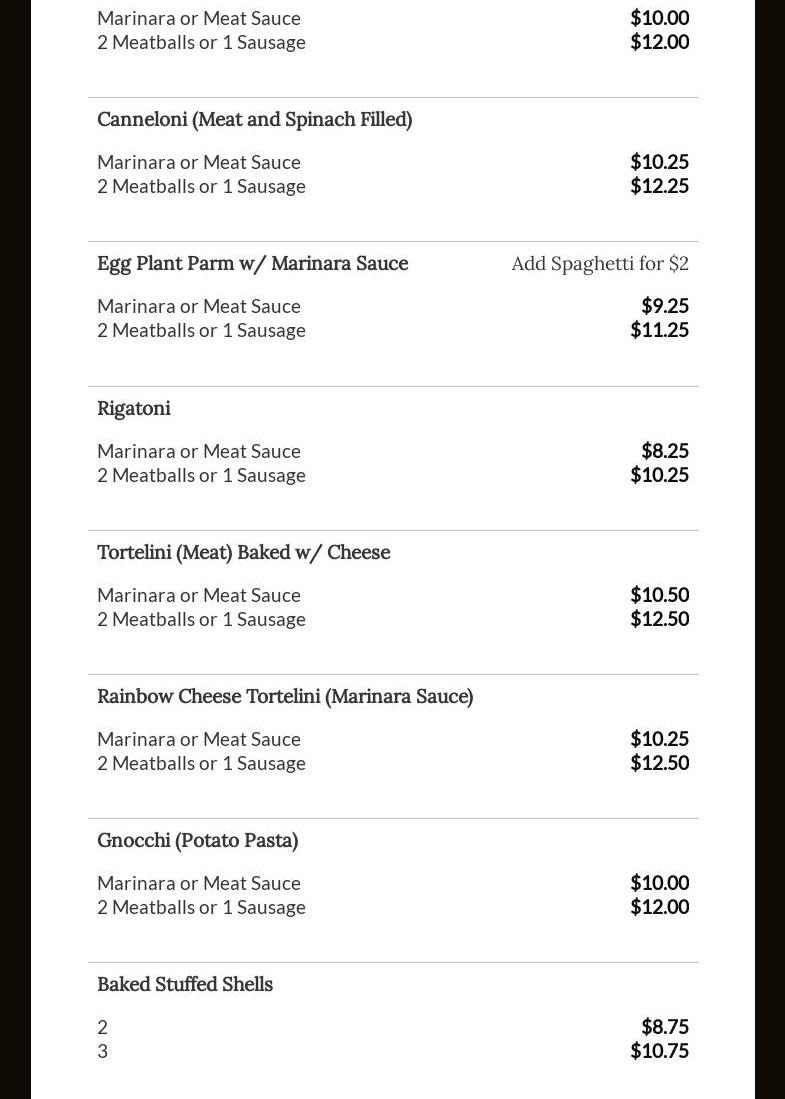
Task: Click the Gnocchi (Potato Pasta) heading
Action: coord(197,840)
